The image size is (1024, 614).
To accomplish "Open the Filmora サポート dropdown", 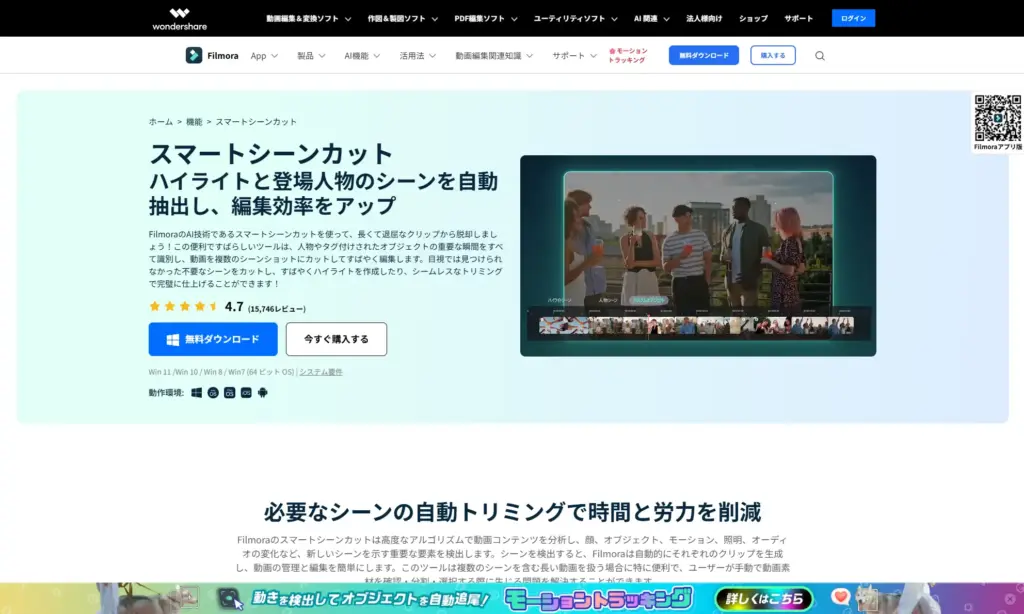I will pos(575,56).
